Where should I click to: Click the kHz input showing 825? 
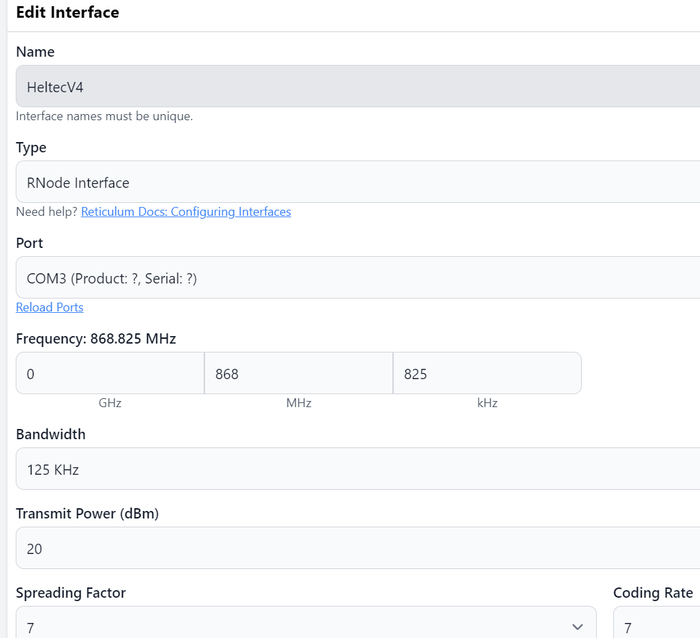click(x=486, y=374)
